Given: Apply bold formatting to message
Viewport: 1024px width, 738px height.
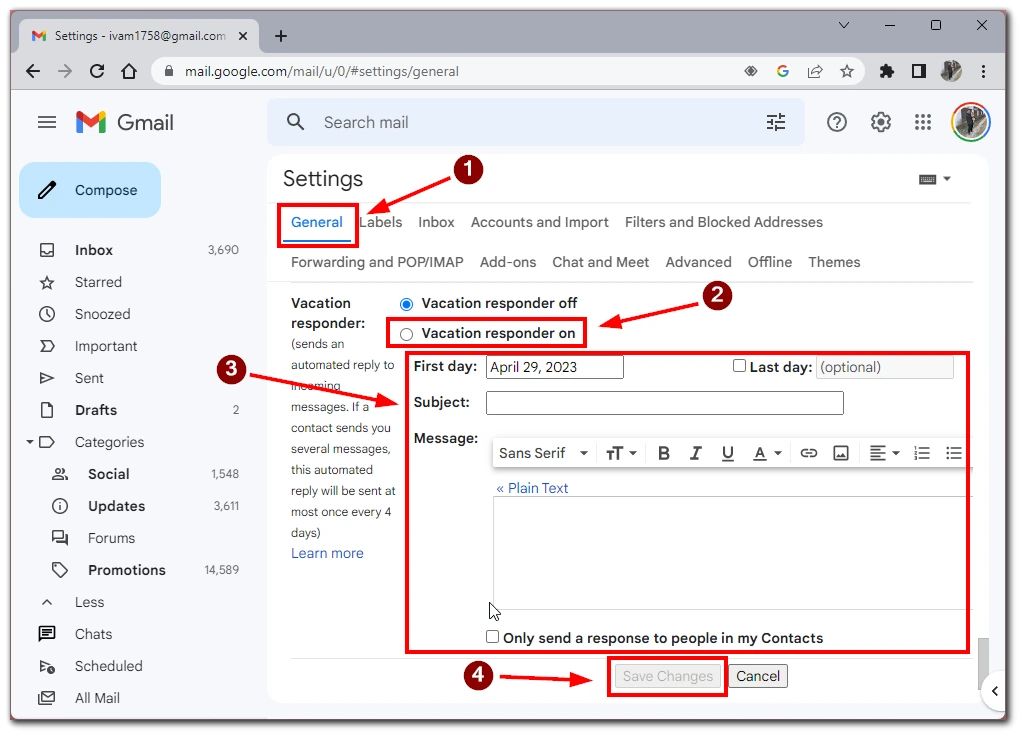Looking at the screenshot, I should click(664, 453).
